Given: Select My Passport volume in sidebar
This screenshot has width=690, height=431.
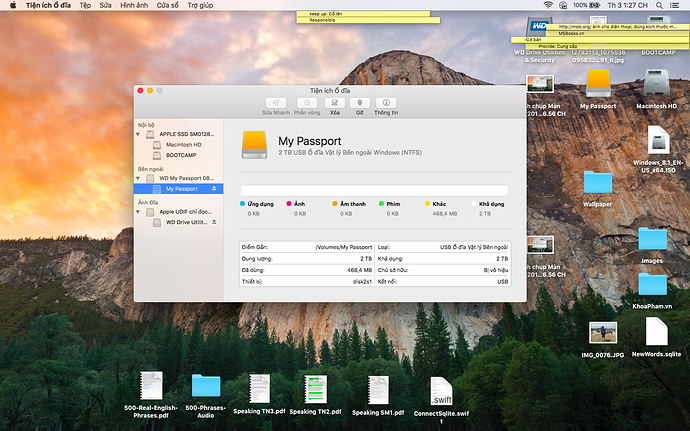Looking at the screenshot, I should pyautogui.click(x=179, y=188).
